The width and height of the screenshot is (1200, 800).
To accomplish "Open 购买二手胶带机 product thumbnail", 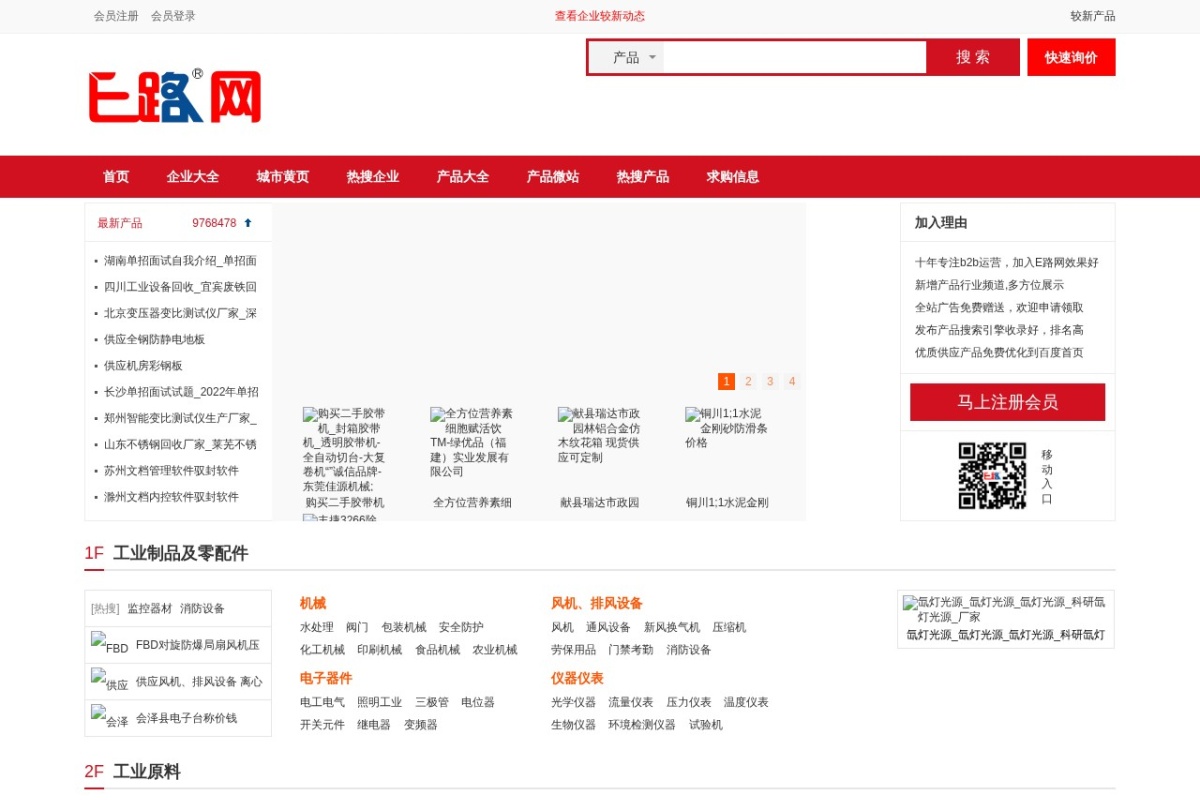I will click(345, 450).
